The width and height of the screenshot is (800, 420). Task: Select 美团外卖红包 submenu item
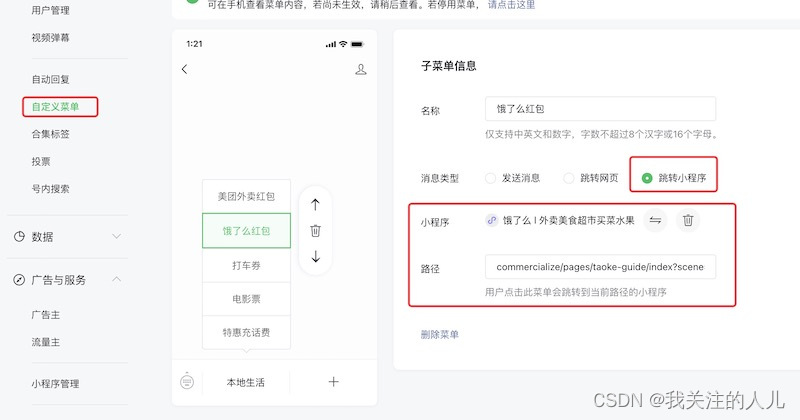point(246,196)
